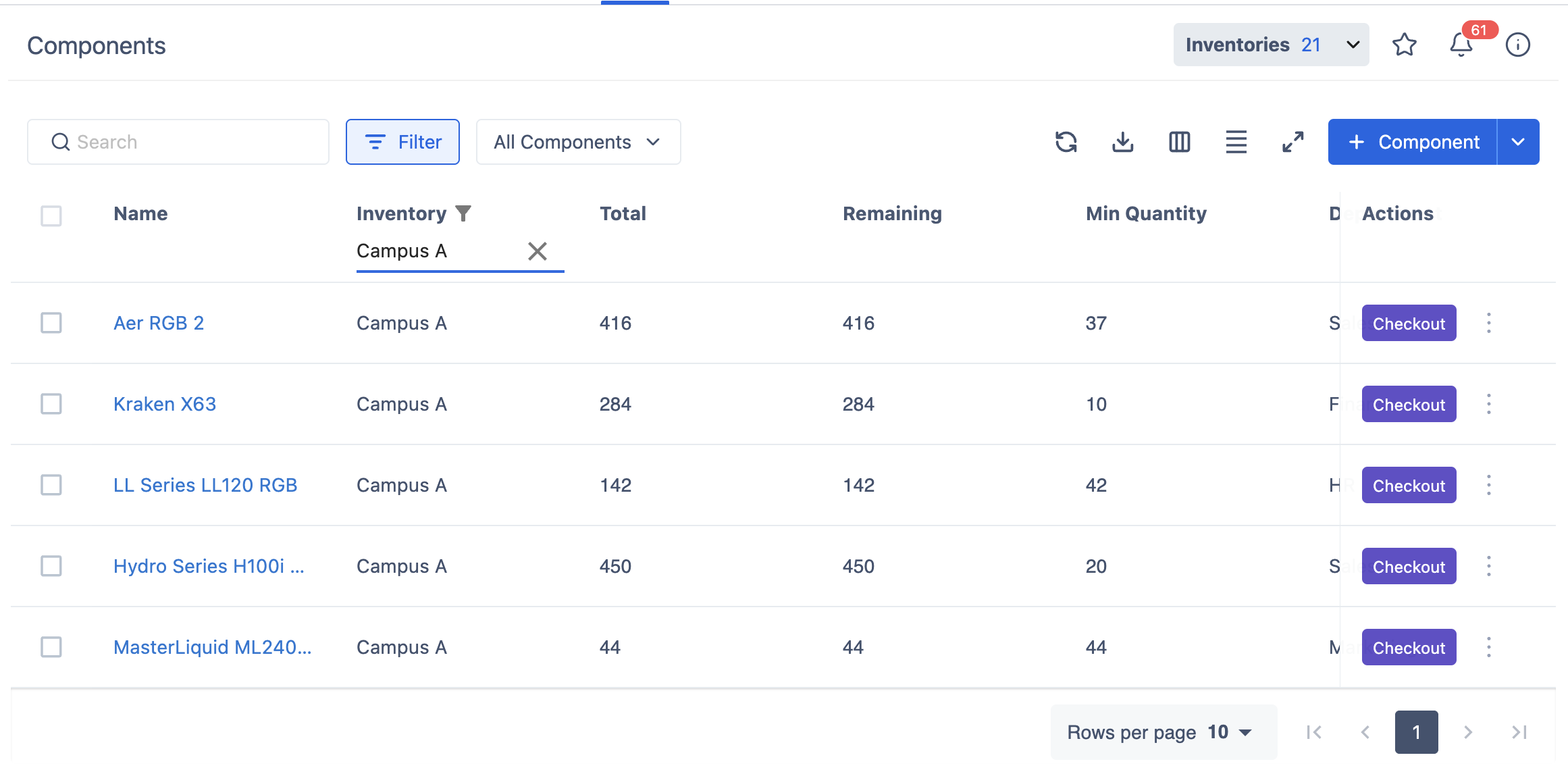Click the download/export icon

1122,142
